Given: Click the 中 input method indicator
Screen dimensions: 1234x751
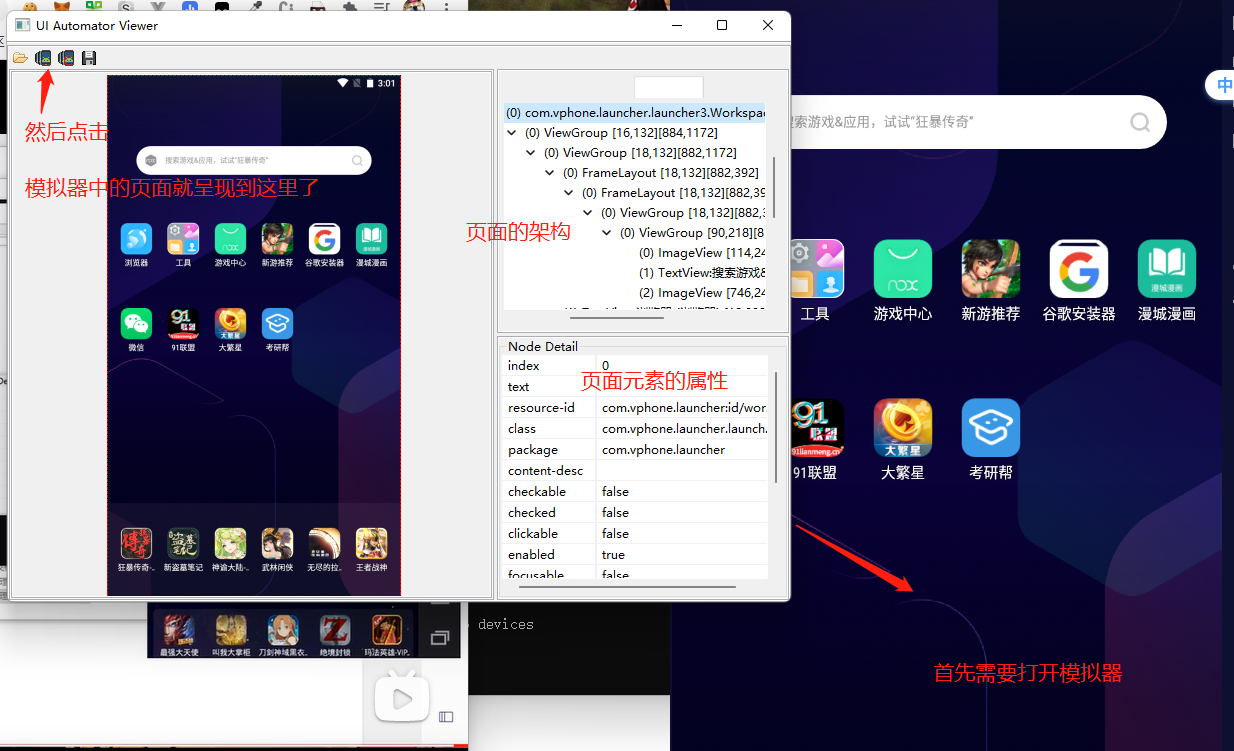Looking at the screenshot, I should (x=1223, y=86).
